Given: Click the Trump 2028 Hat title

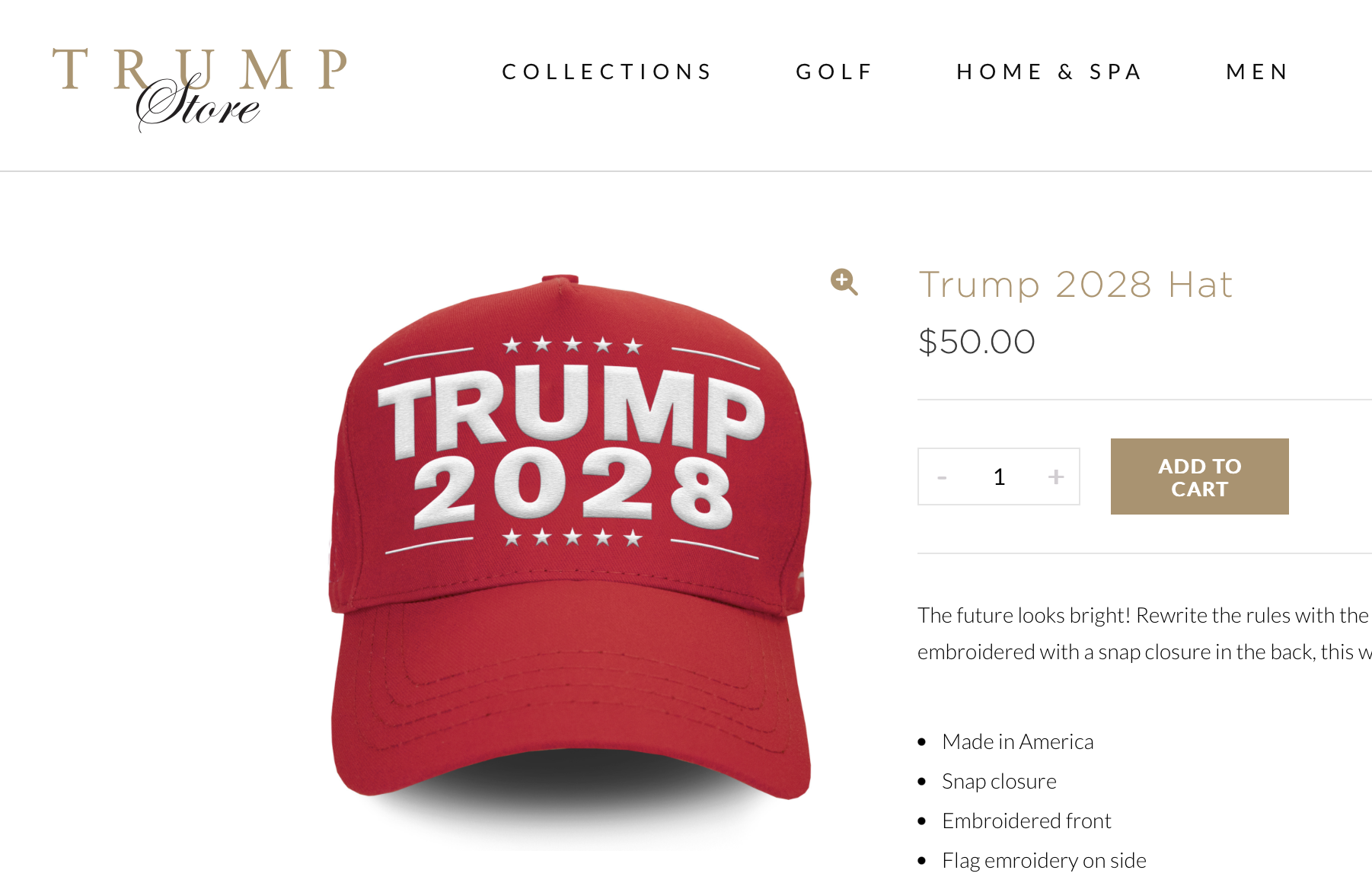Looking at the screenshot, I should [1075, 285].
